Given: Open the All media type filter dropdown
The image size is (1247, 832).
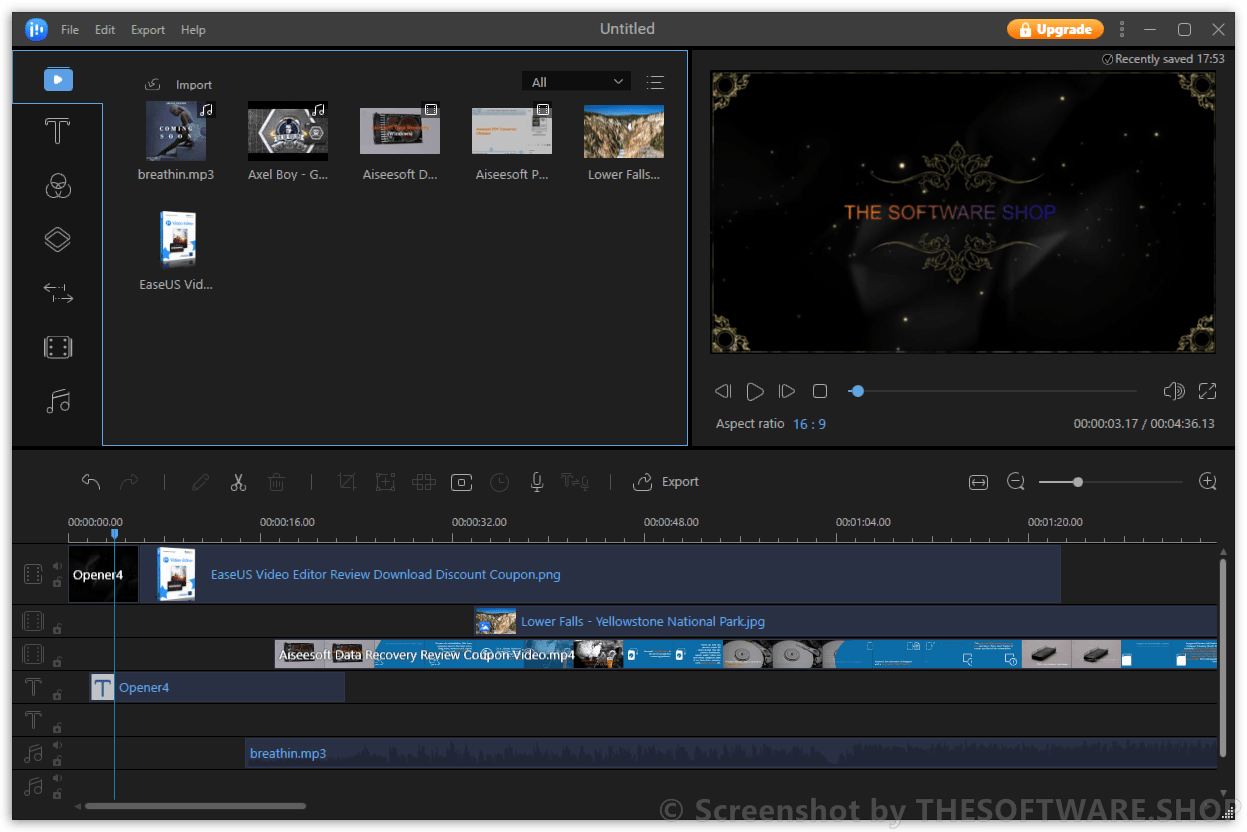Looking at the screenshot, I should click(576, 81).
